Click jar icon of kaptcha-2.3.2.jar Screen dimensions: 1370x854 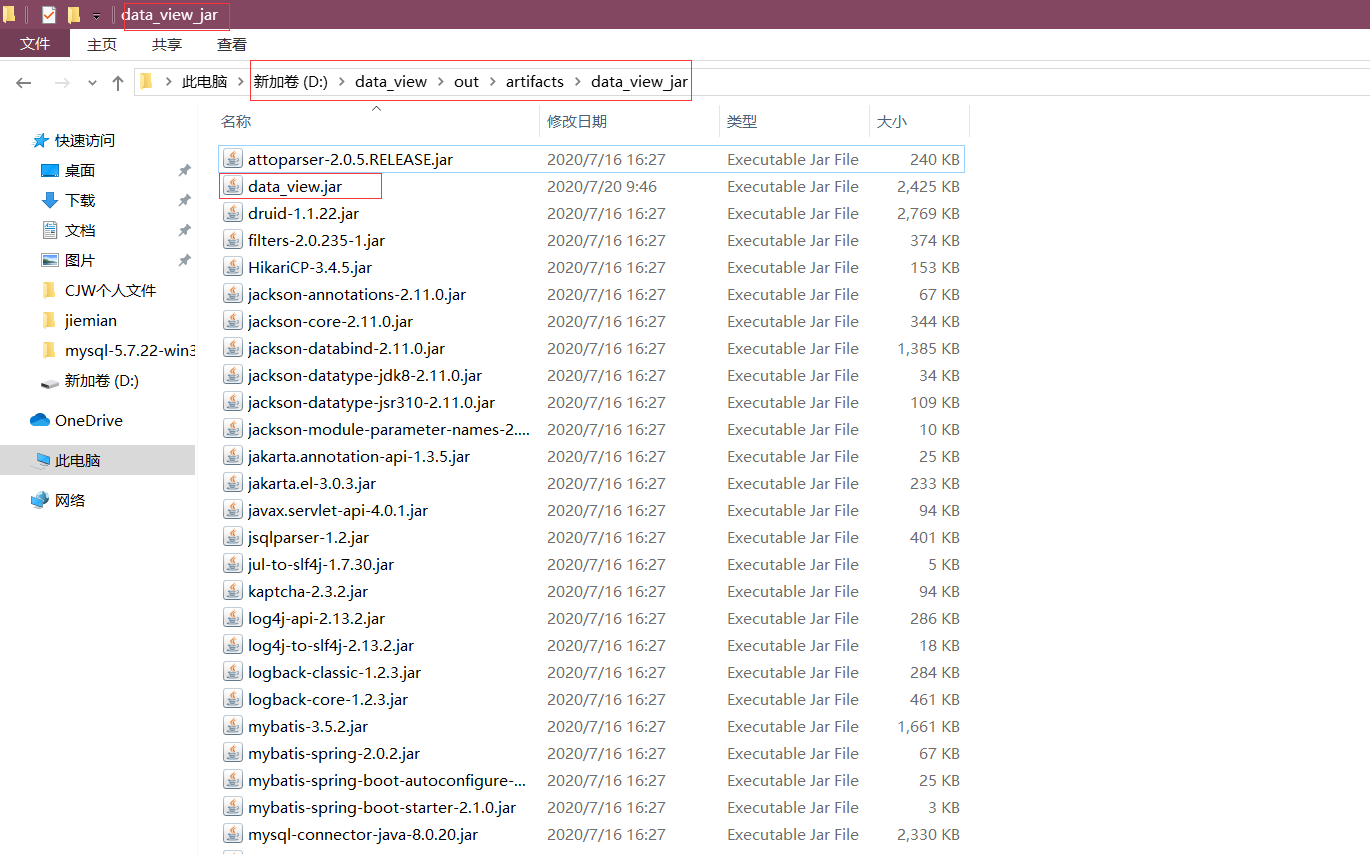[233, 591]
